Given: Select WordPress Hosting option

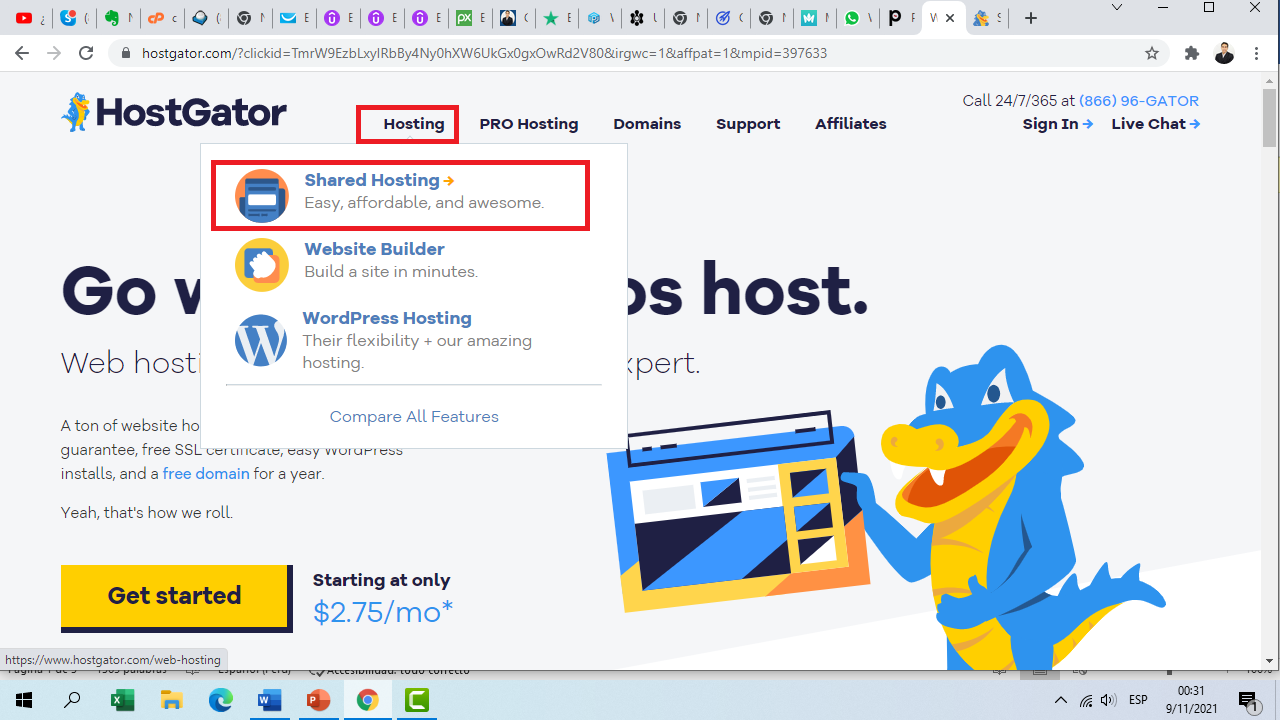Looking at the screenshot, I should point(387,318).
